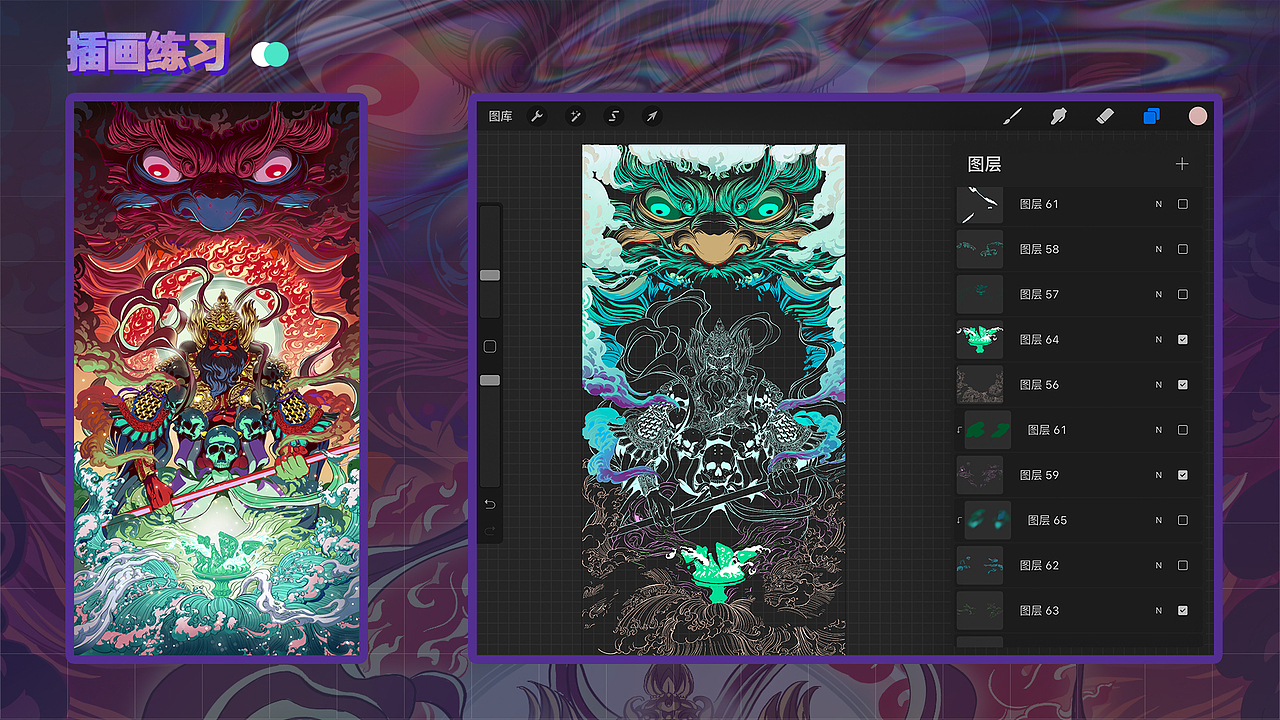Viewport: 1280px width, 720px height.
Task: Activate the Transform arrow tool
Action: tap(652, 117)
